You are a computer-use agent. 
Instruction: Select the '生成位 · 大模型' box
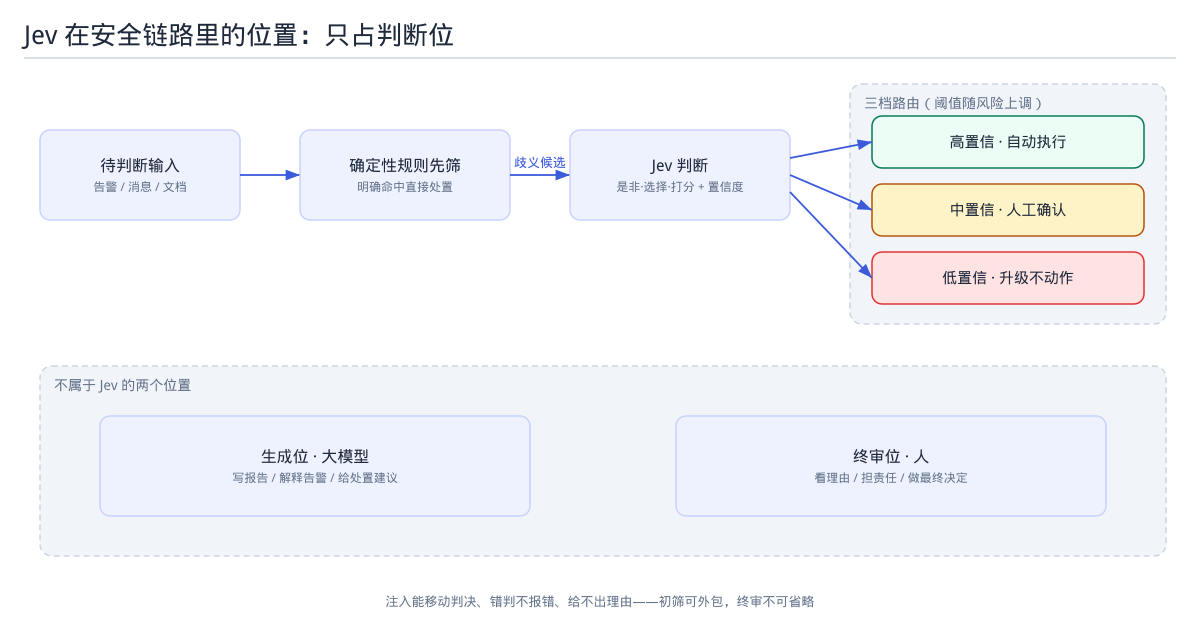[315, 466]
